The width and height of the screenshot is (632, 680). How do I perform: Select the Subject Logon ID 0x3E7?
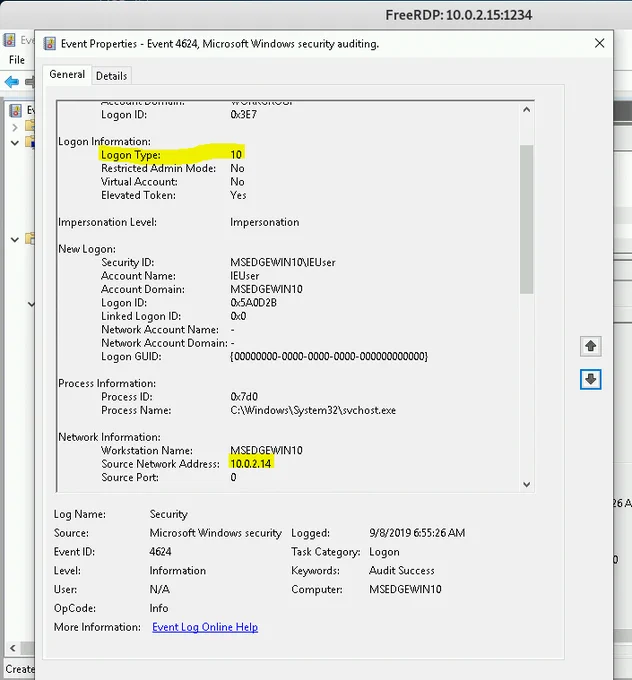tap(243, 114)
